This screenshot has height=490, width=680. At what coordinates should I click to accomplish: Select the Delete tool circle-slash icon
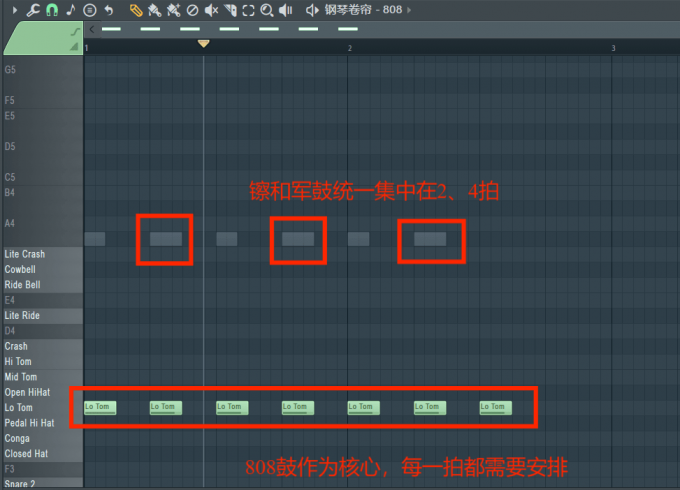click(x=193, y=10)
